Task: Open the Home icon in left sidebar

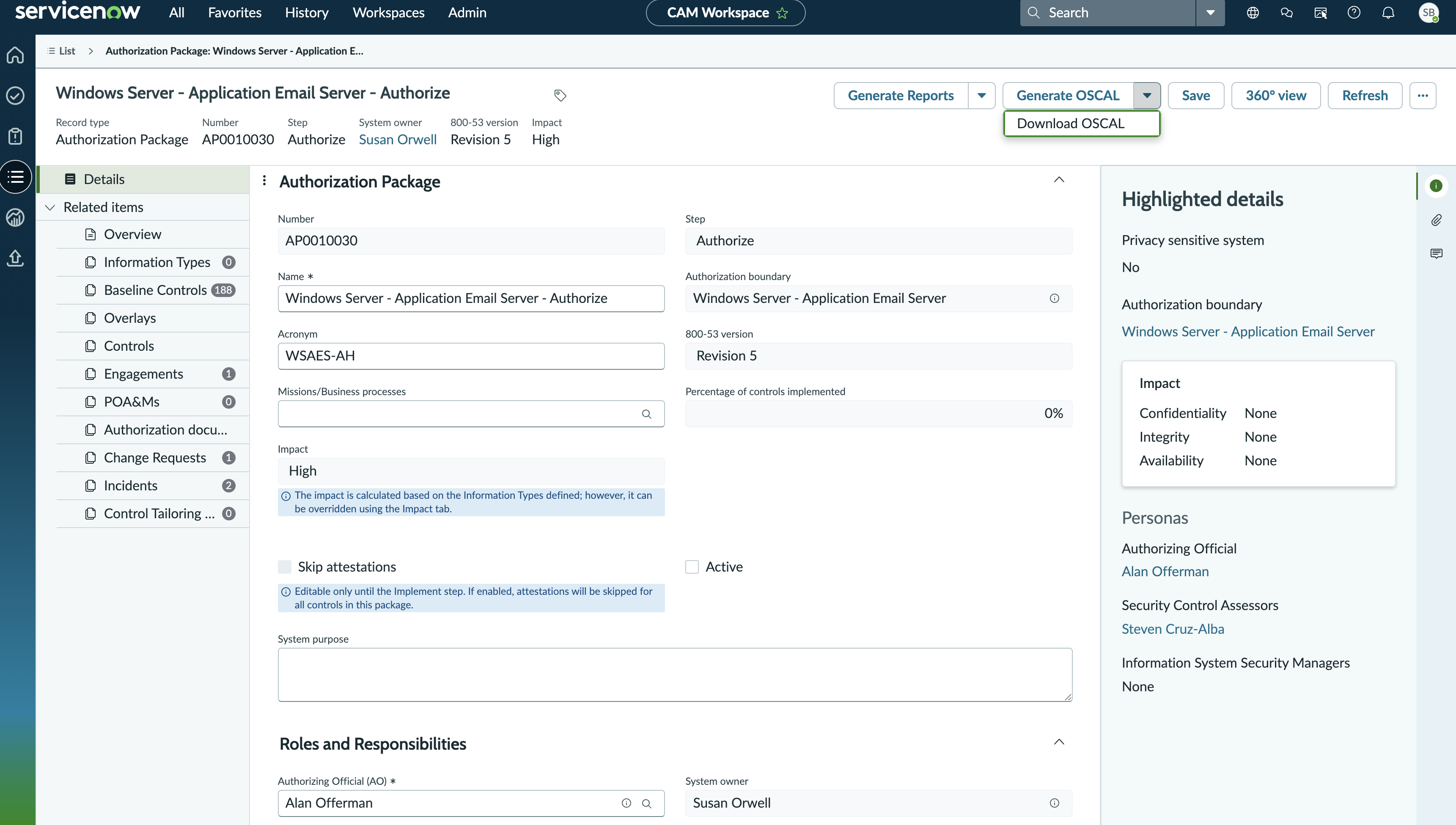Action: coord(15,55)
